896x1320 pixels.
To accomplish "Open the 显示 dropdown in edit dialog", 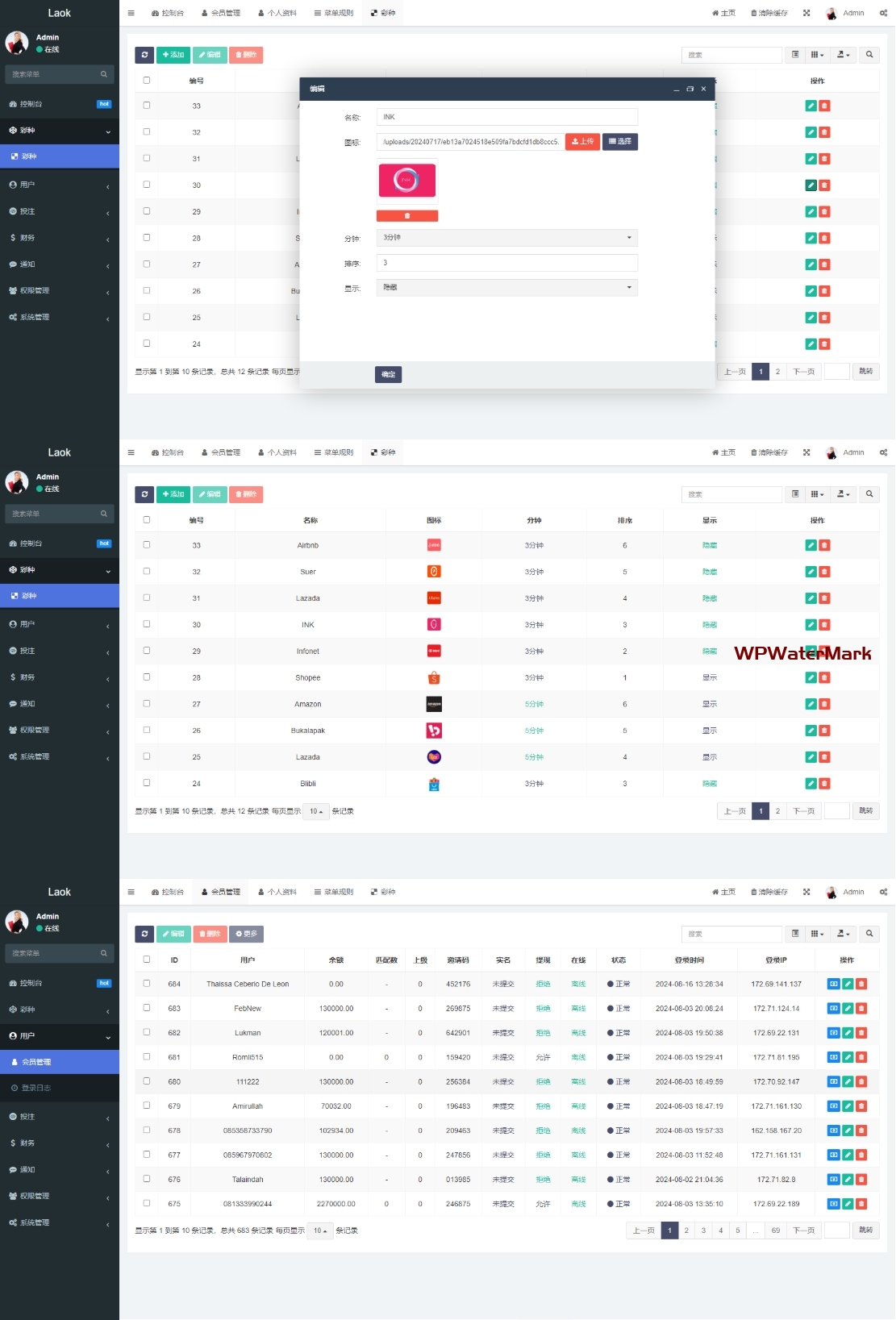I will tap(506, 288).
